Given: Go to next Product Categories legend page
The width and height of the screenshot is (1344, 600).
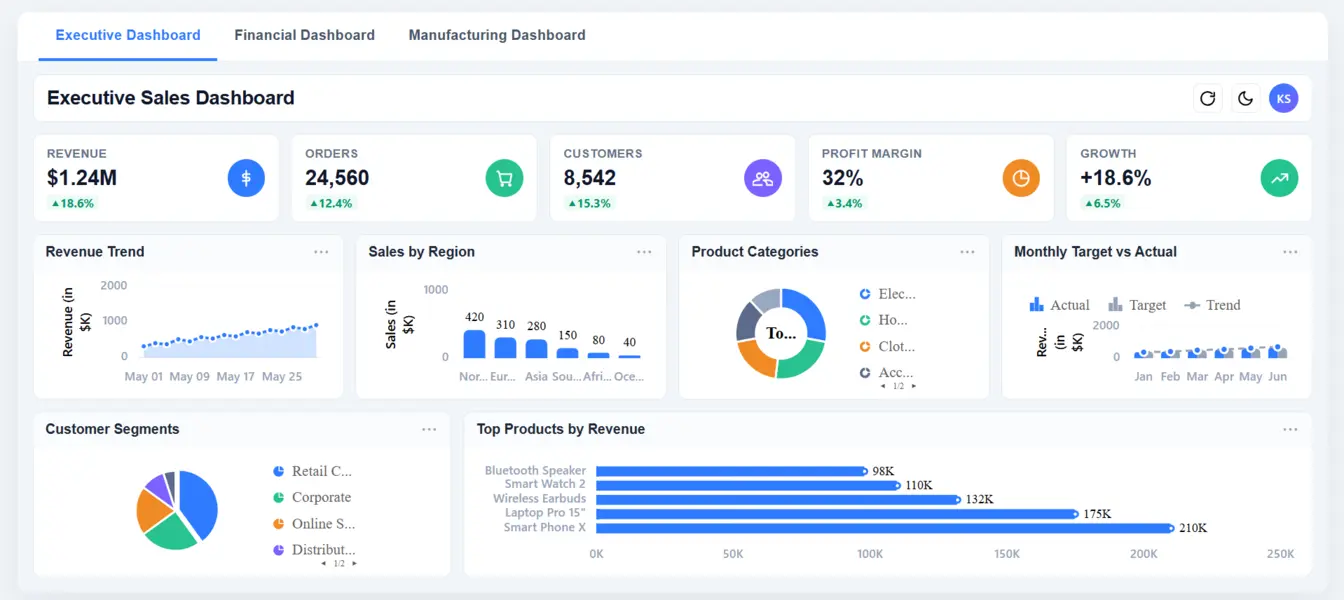Looking at the screenshot, I should click(913, 386).
